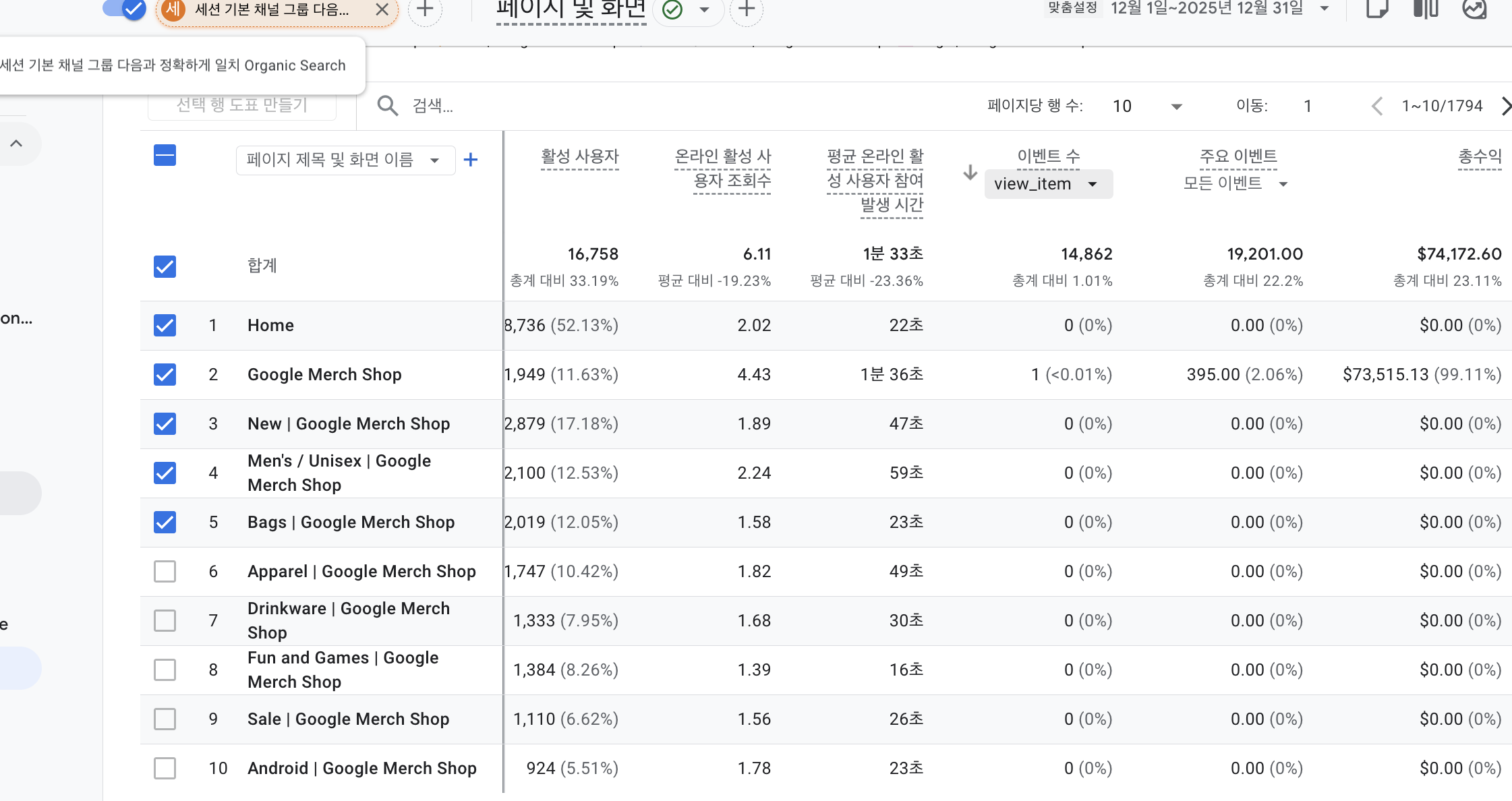Click the 선택 행 도표 만들기 button
Screen dimensions: 1512x801
(242, 105)
